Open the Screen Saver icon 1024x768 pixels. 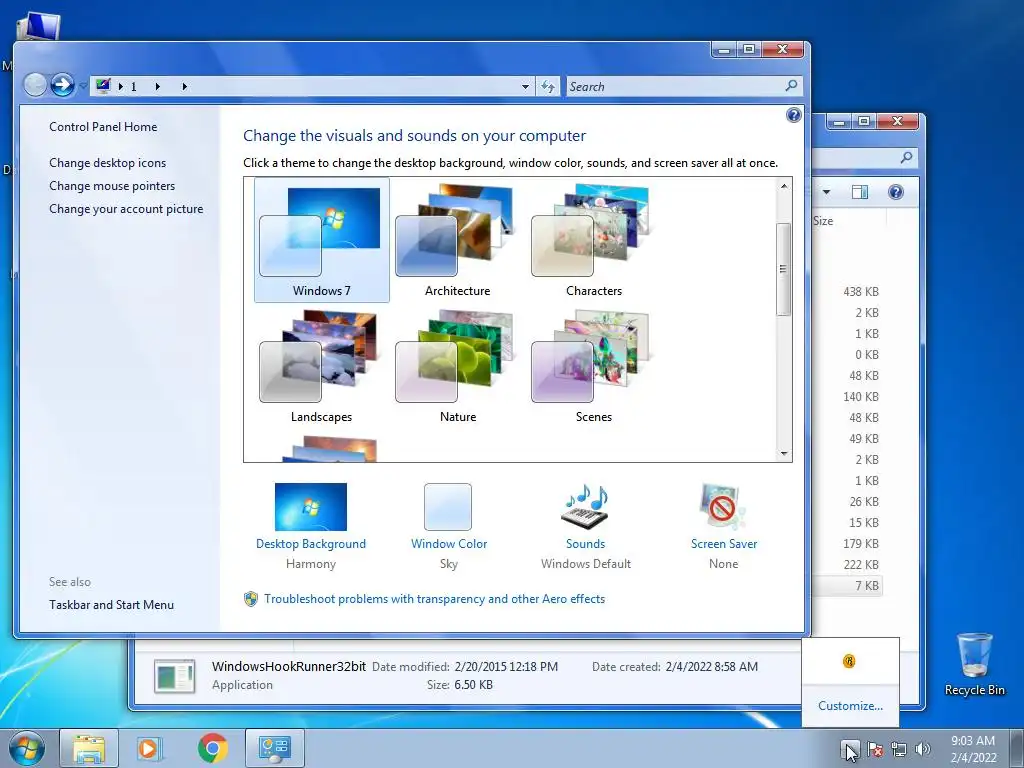point(723,507)
